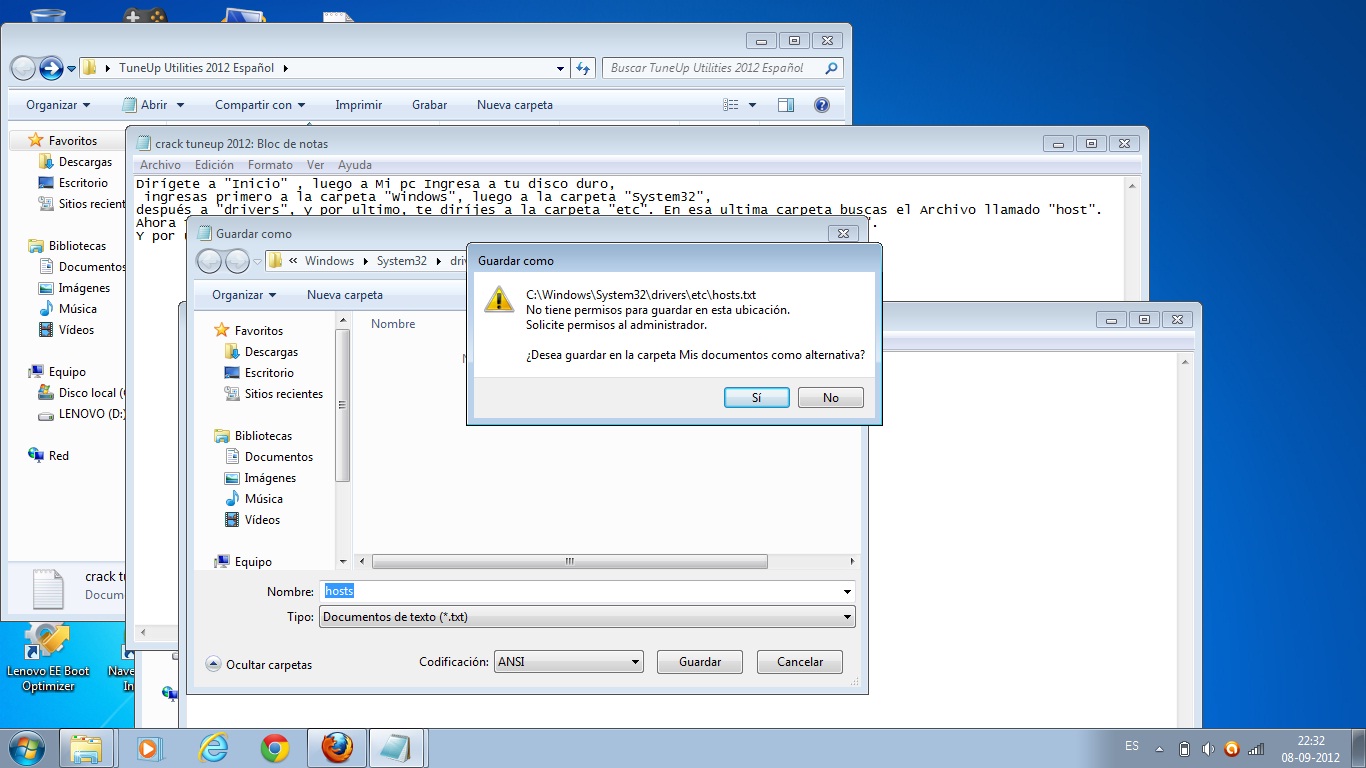Click the volume speaker tray icon
This screenshot has width=1366, height=768.
point(1208,749)
